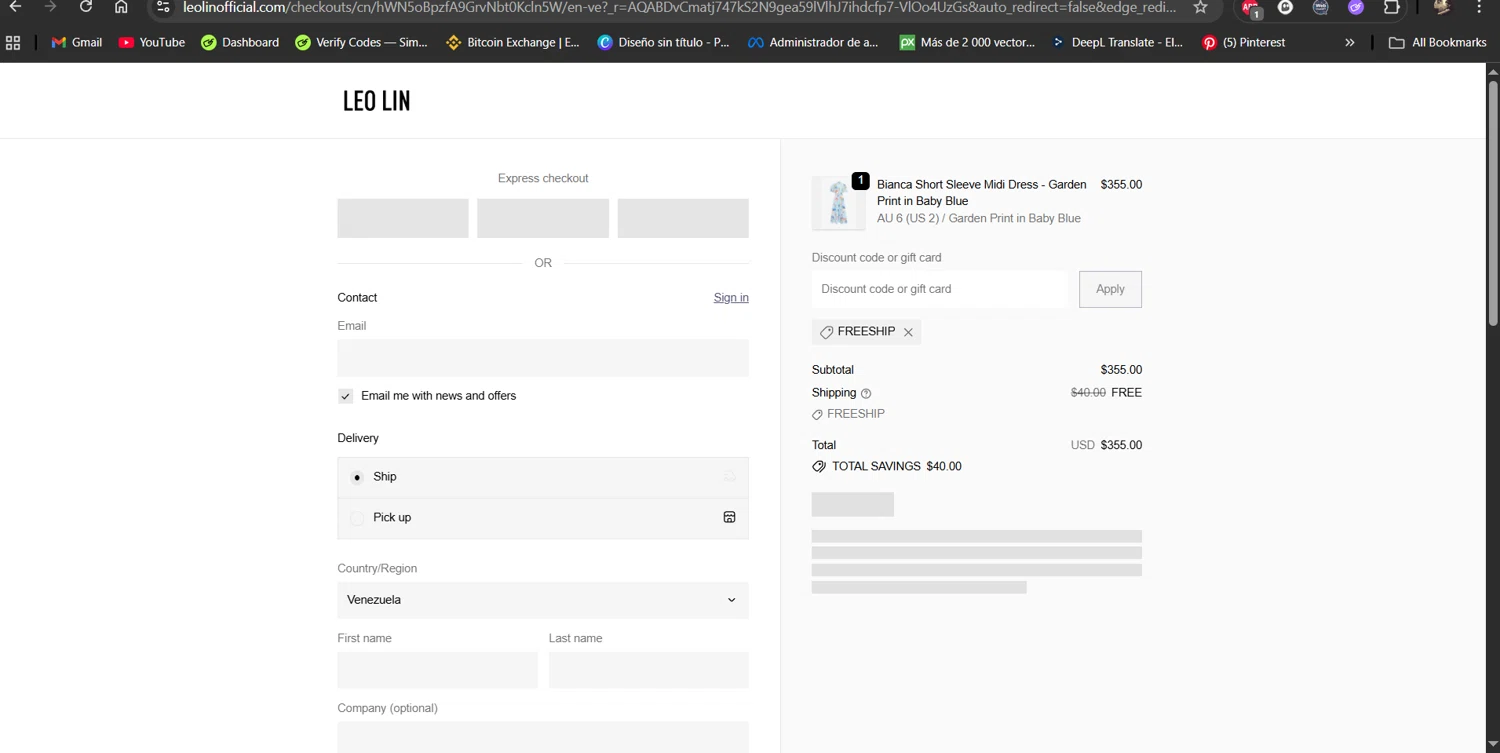Click the Apply discount button
This screenshot has width=1500, height=753.
click(x=1110, y=289)
